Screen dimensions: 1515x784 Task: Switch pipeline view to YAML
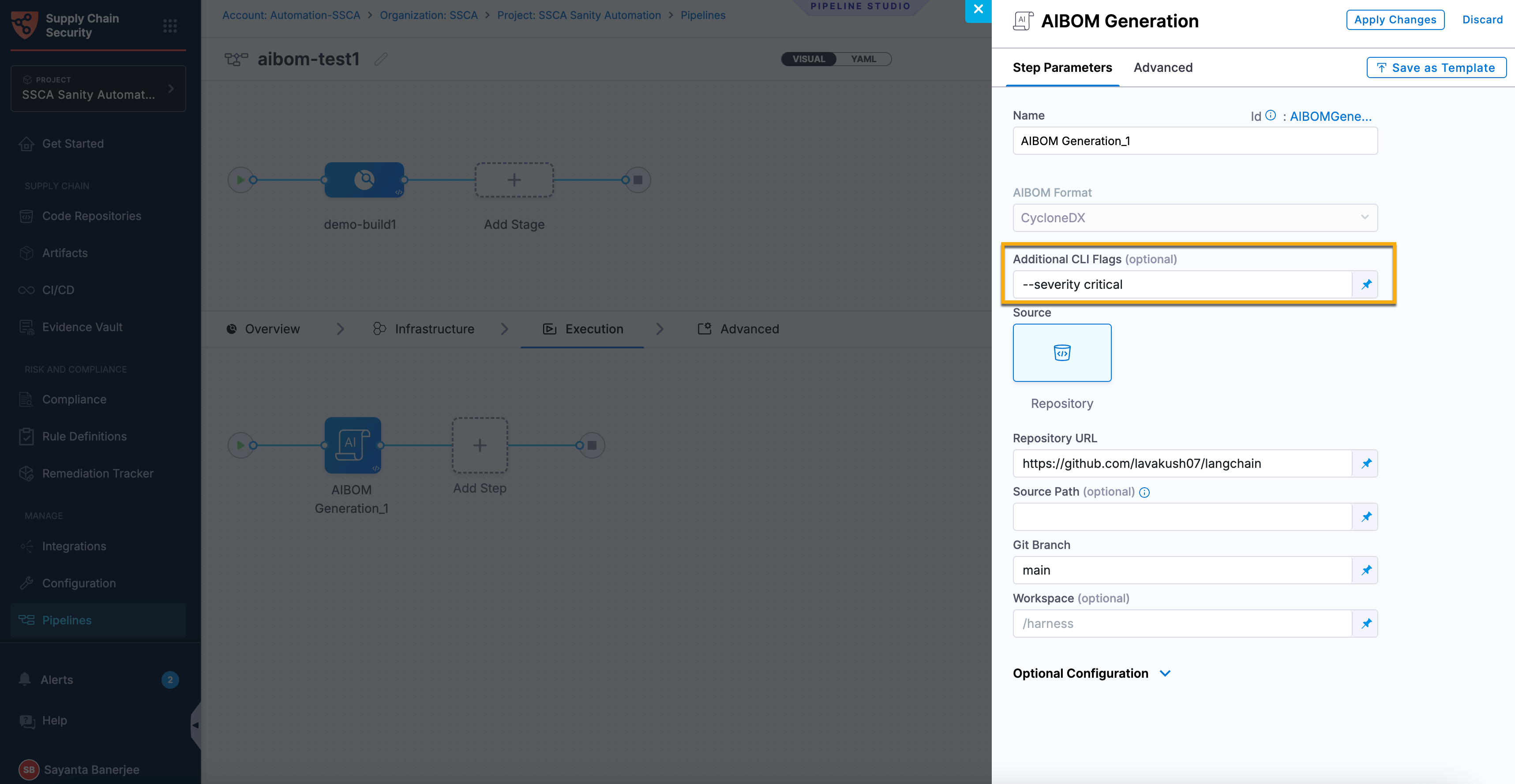tap(863, 59)
